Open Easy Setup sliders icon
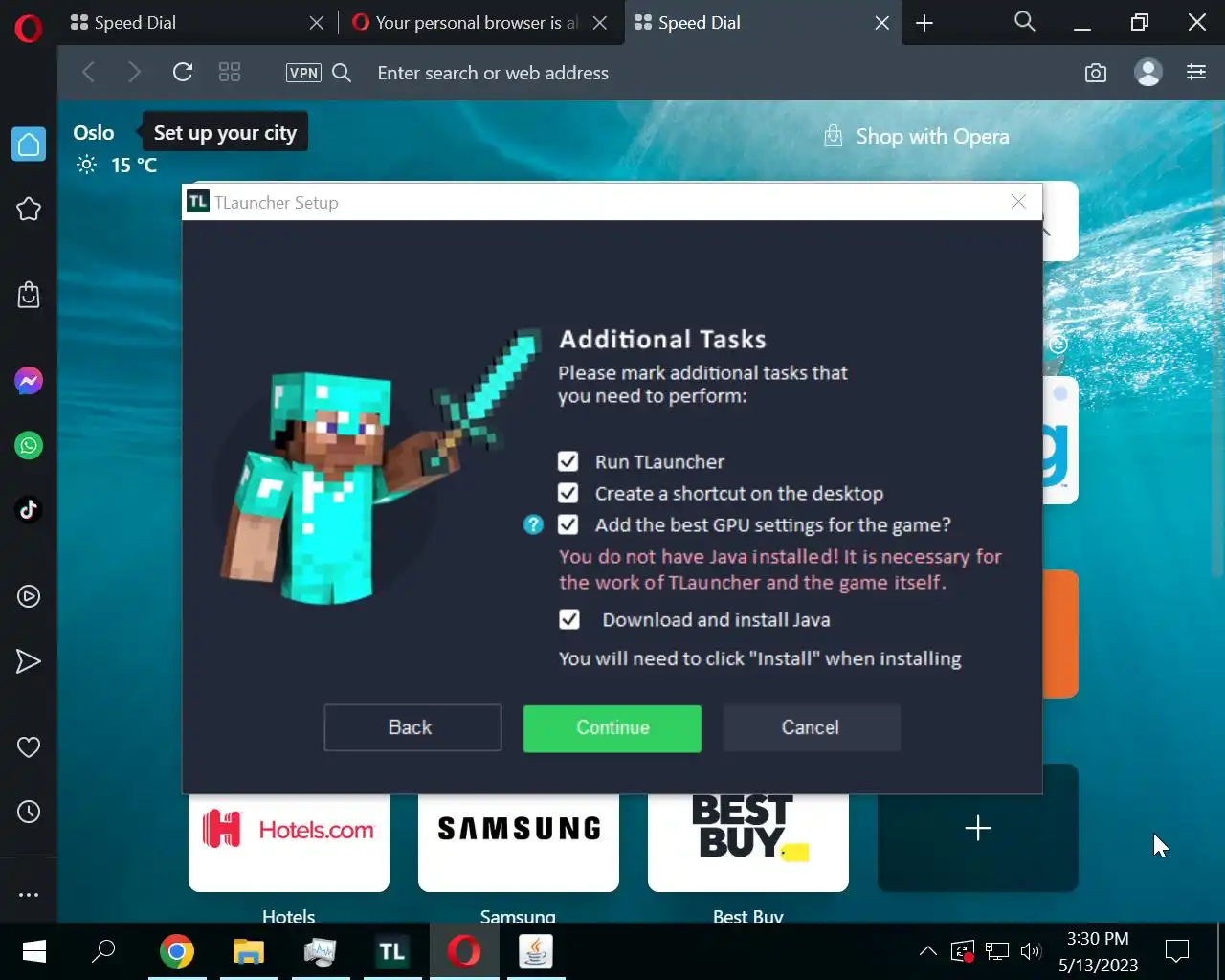The width and height of the screenshot is (1225, 980). pyautogui.click(x=1196, y=72)
